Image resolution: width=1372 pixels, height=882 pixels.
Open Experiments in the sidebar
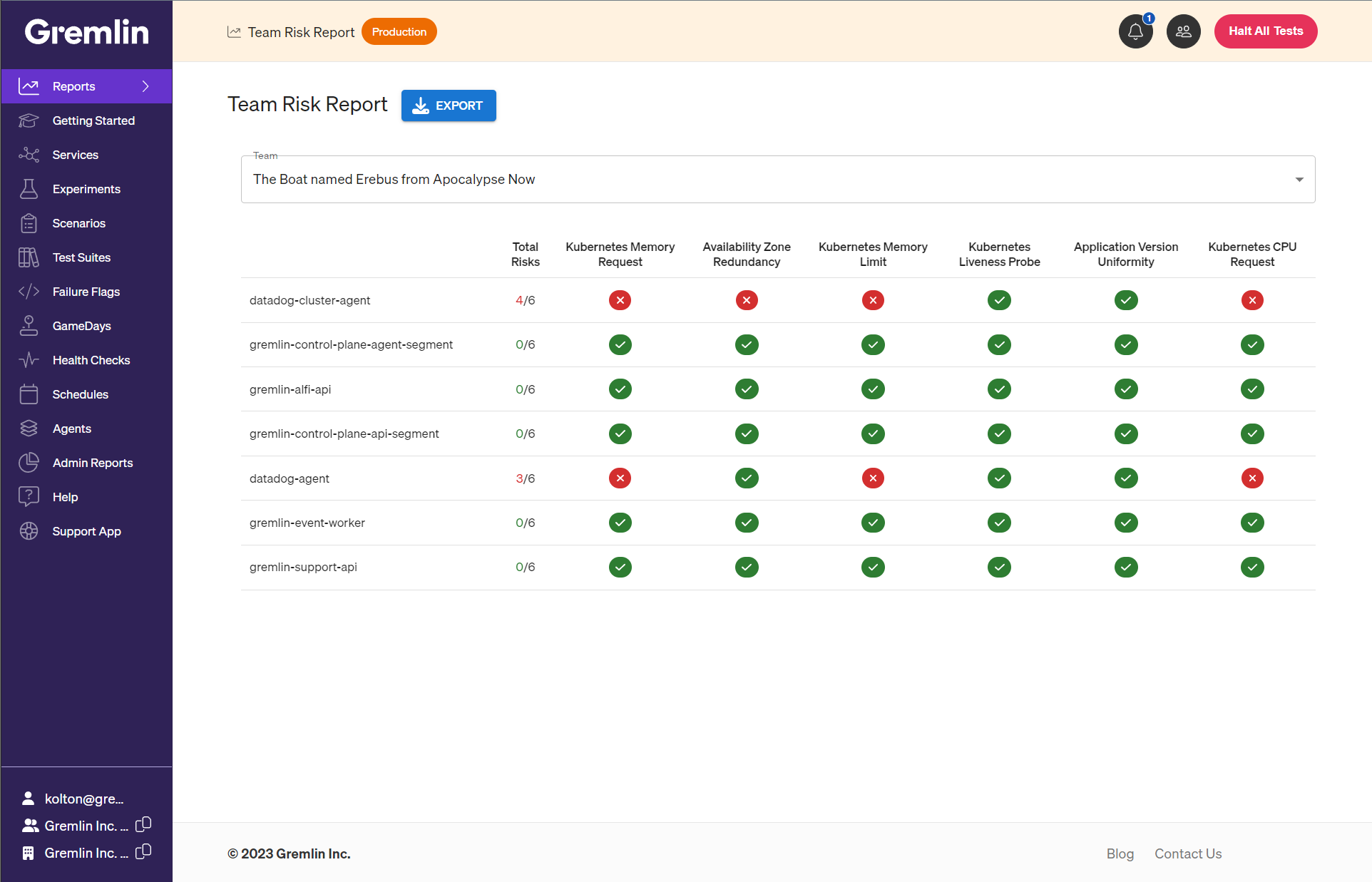[86, 189]
